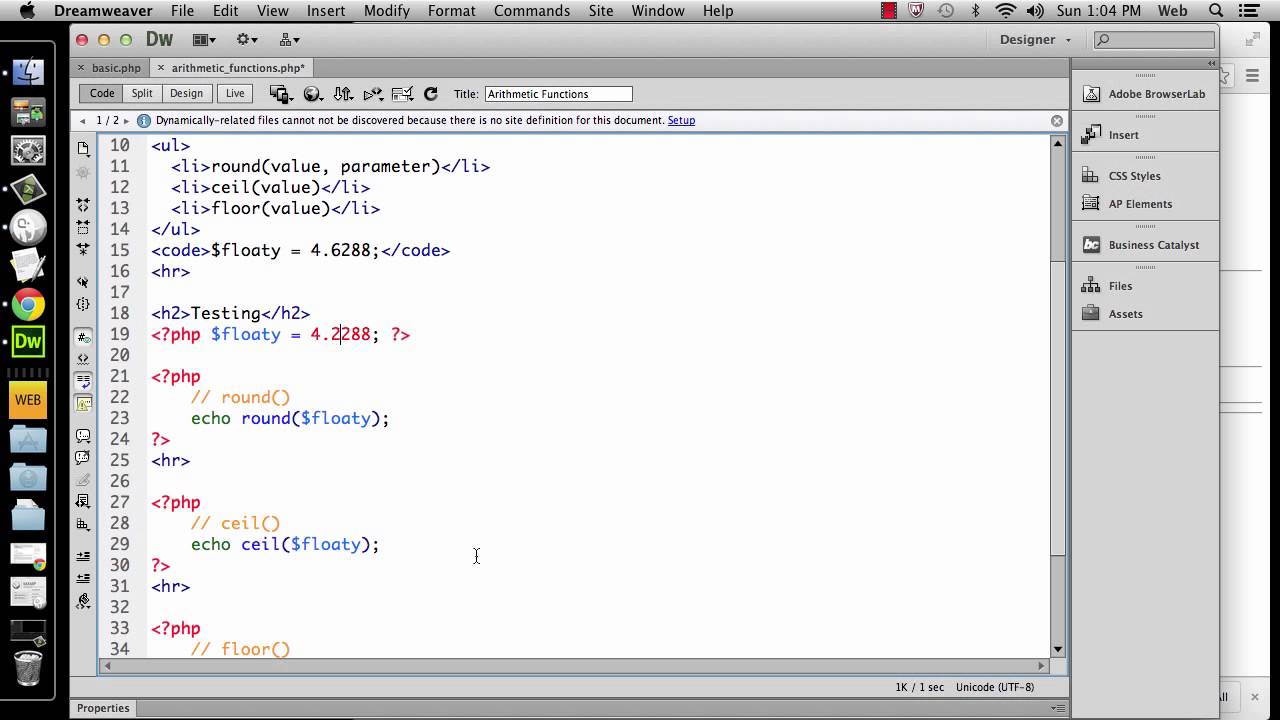1280x720 pixels.
Task: Switch to Code view
Action: [x=102, y=93]
